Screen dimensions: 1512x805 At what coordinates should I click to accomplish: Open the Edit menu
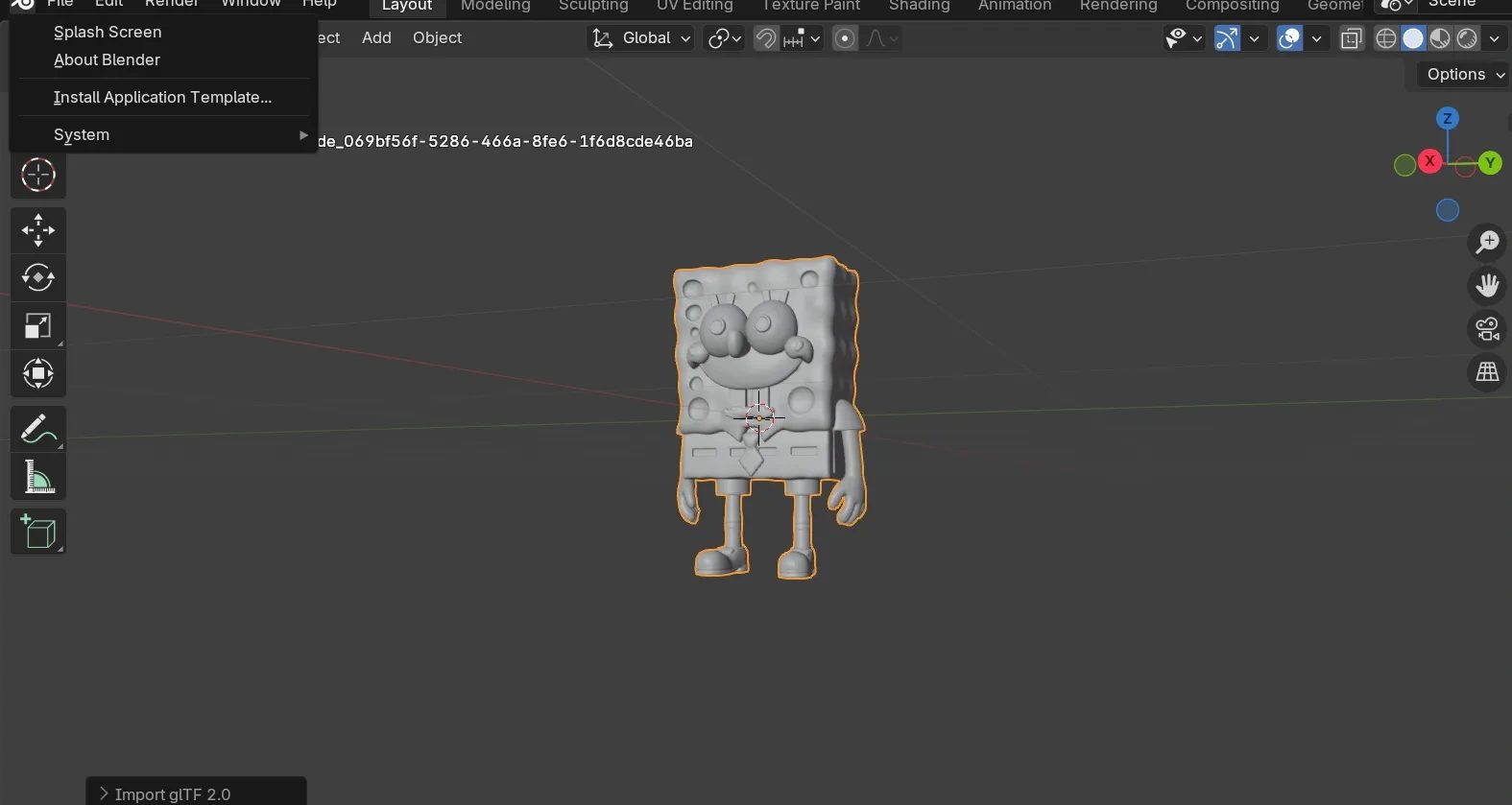[x=109, y=4]
